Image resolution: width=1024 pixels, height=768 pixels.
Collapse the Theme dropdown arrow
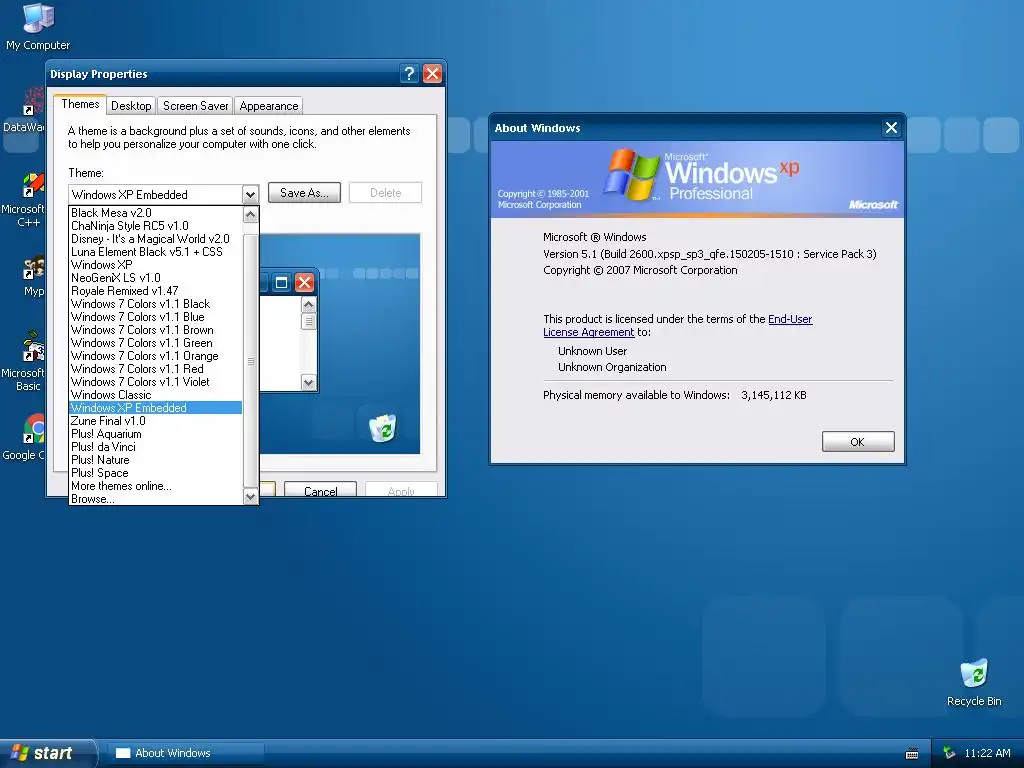click(x=250, y=195)
